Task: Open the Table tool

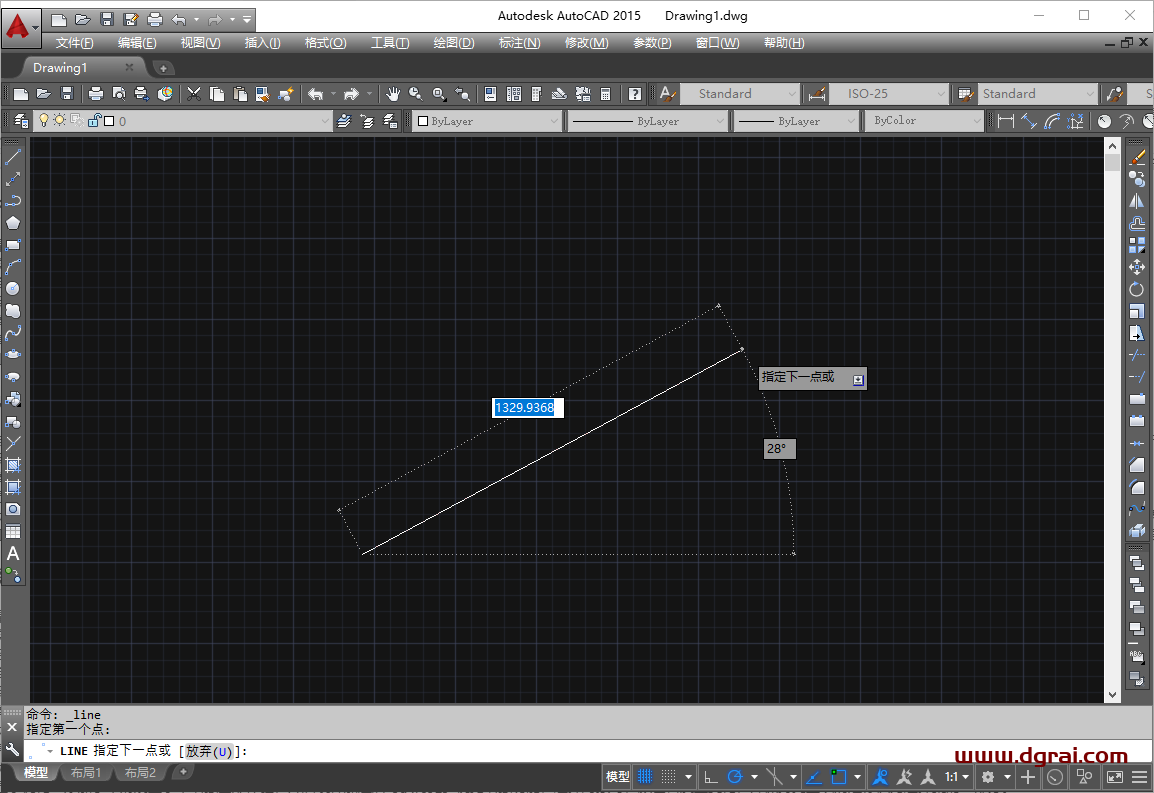Action: click(13, 531)
